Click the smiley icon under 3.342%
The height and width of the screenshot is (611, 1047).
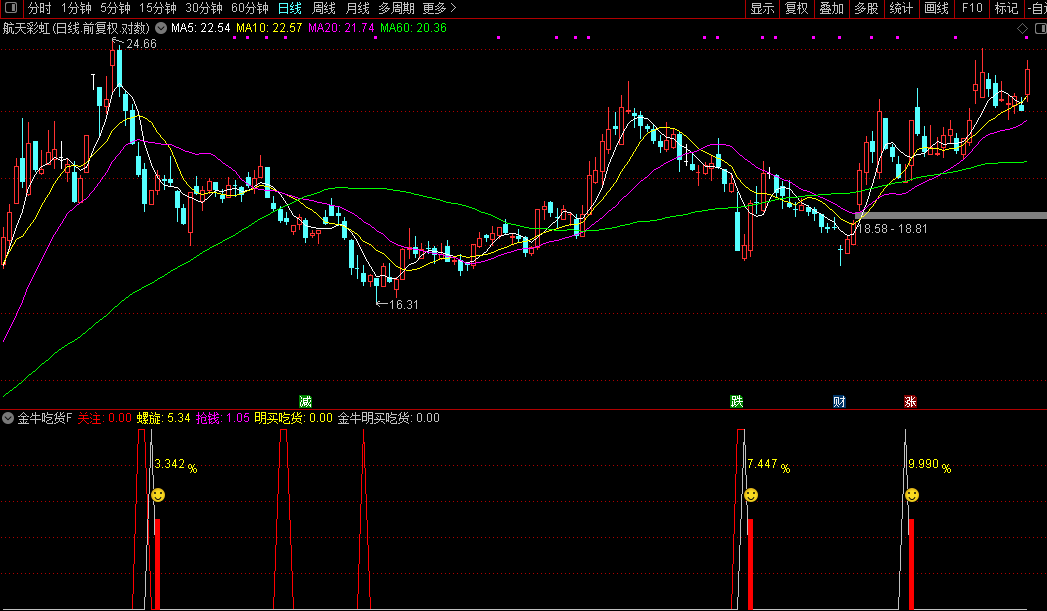(x=158, y=495)
